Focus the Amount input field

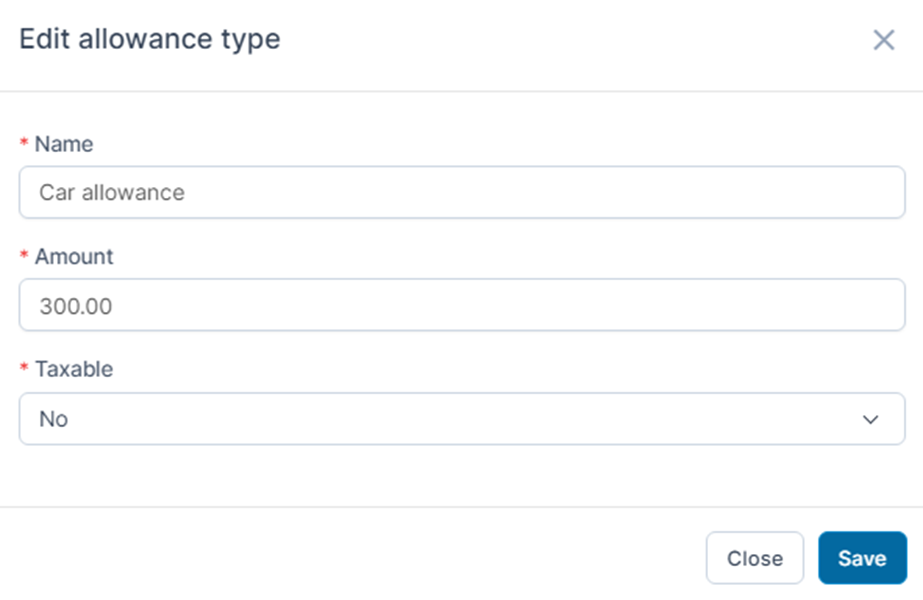(462, 305)
